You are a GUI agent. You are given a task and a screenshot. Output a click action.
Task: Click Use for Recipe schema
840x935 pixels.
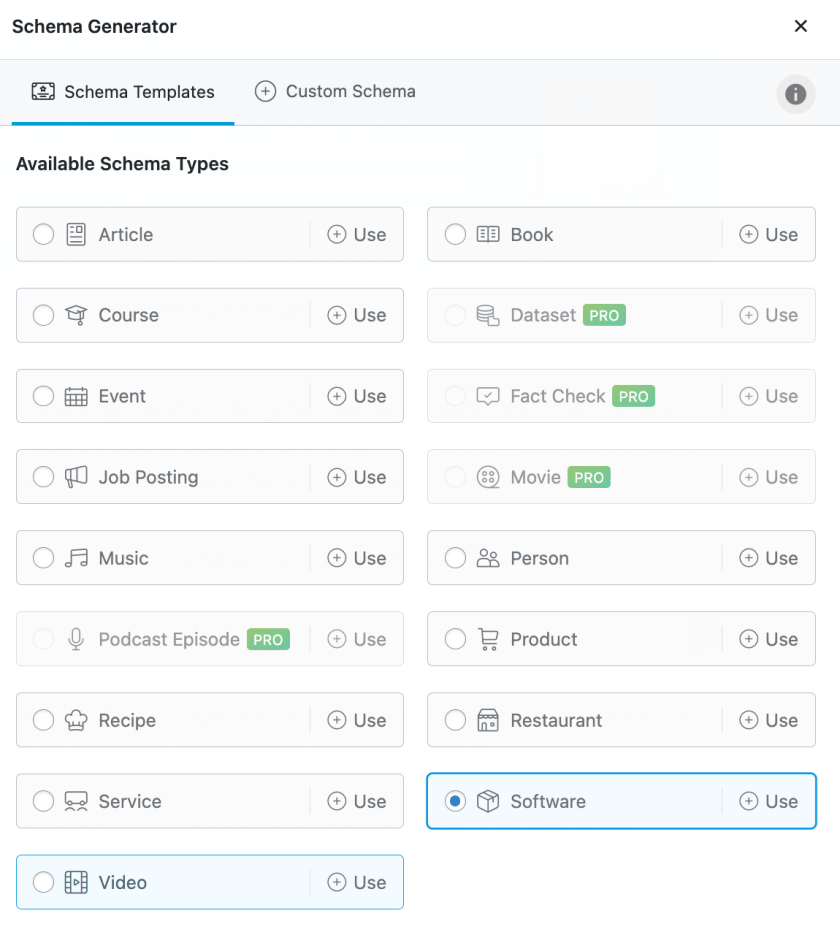pos(357,720)
